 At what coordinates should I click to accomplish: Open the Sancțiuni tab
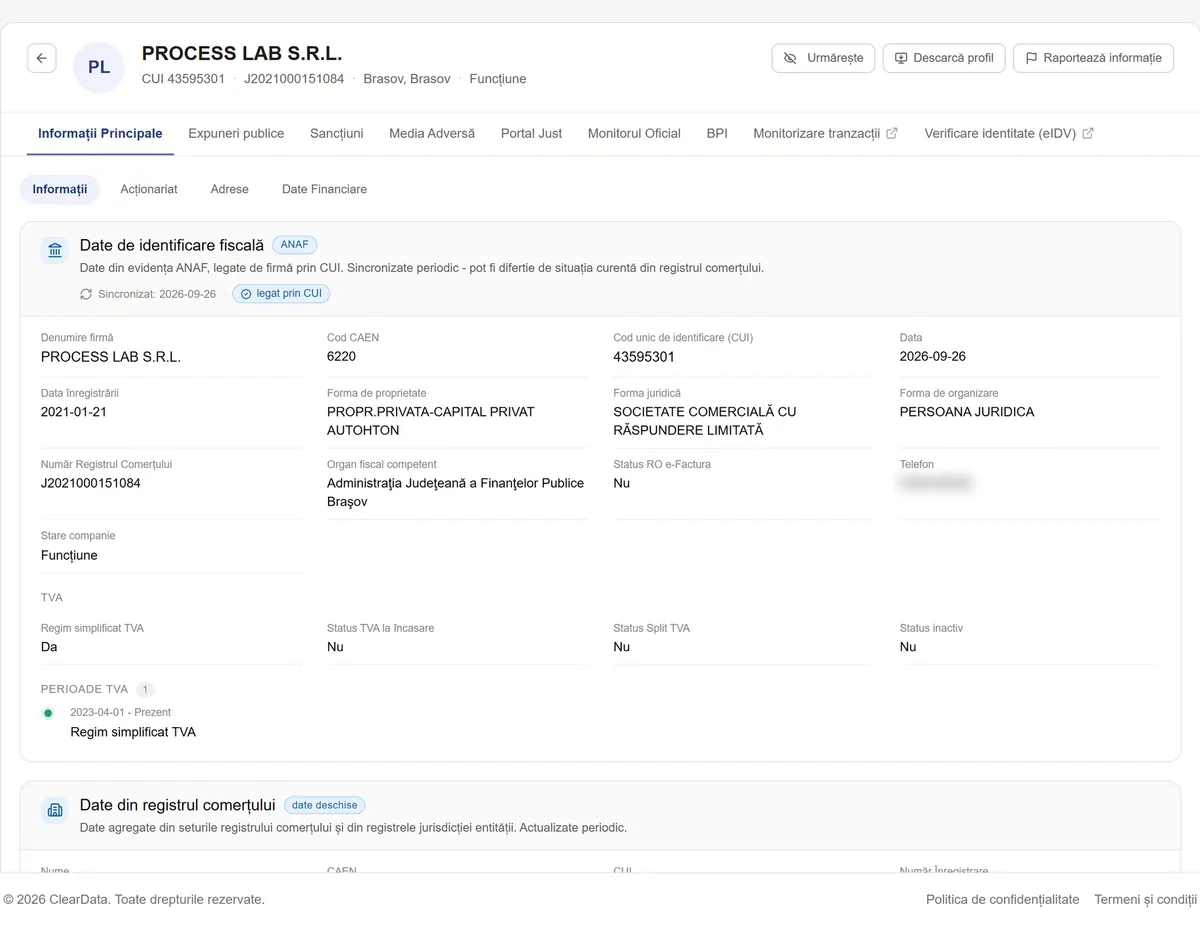point(337,133)
